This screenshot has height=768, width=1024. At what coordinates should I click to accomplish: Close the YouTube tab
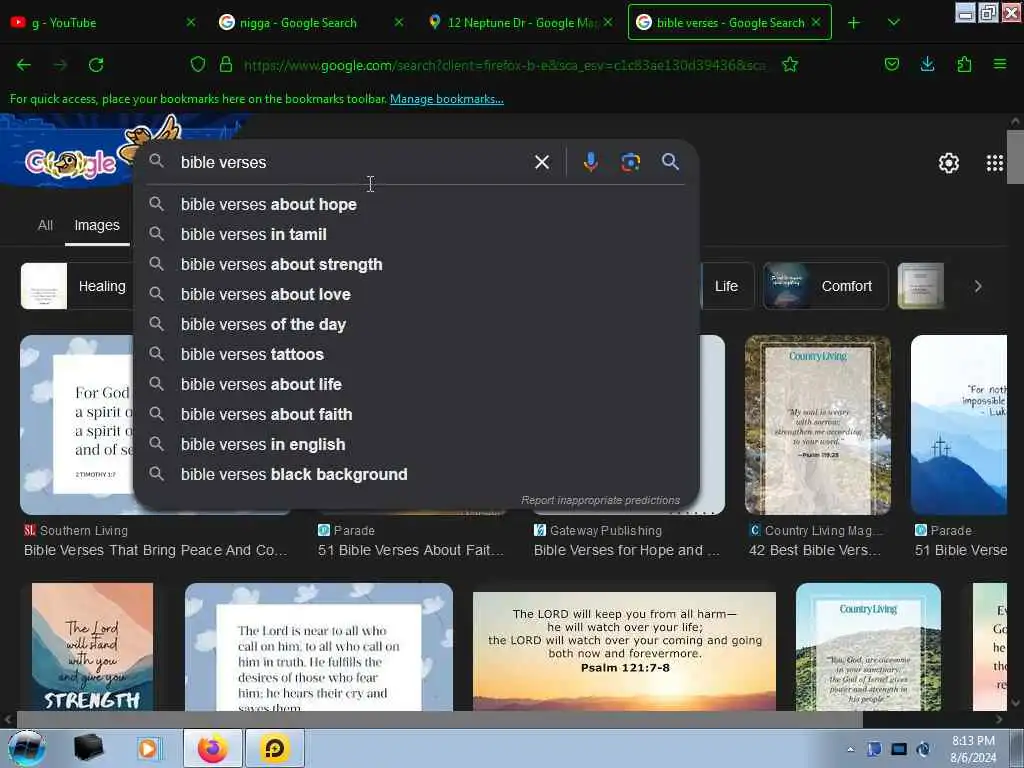tap(191, 22)
